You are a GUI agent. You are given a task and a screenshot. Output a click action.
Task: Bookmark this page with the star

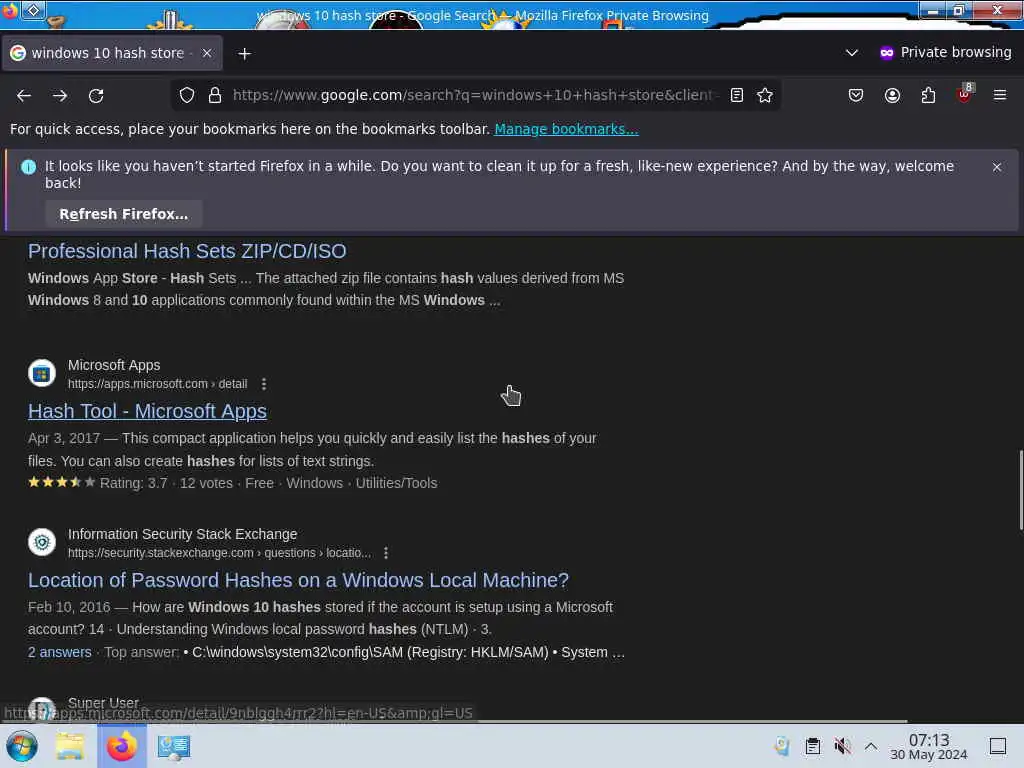point(765,95)
